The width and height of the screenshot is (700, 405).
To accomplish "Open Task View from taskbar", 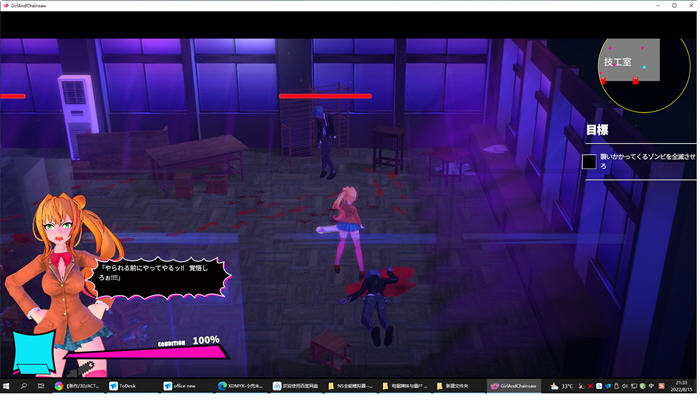I will click(x=41, y=385).
